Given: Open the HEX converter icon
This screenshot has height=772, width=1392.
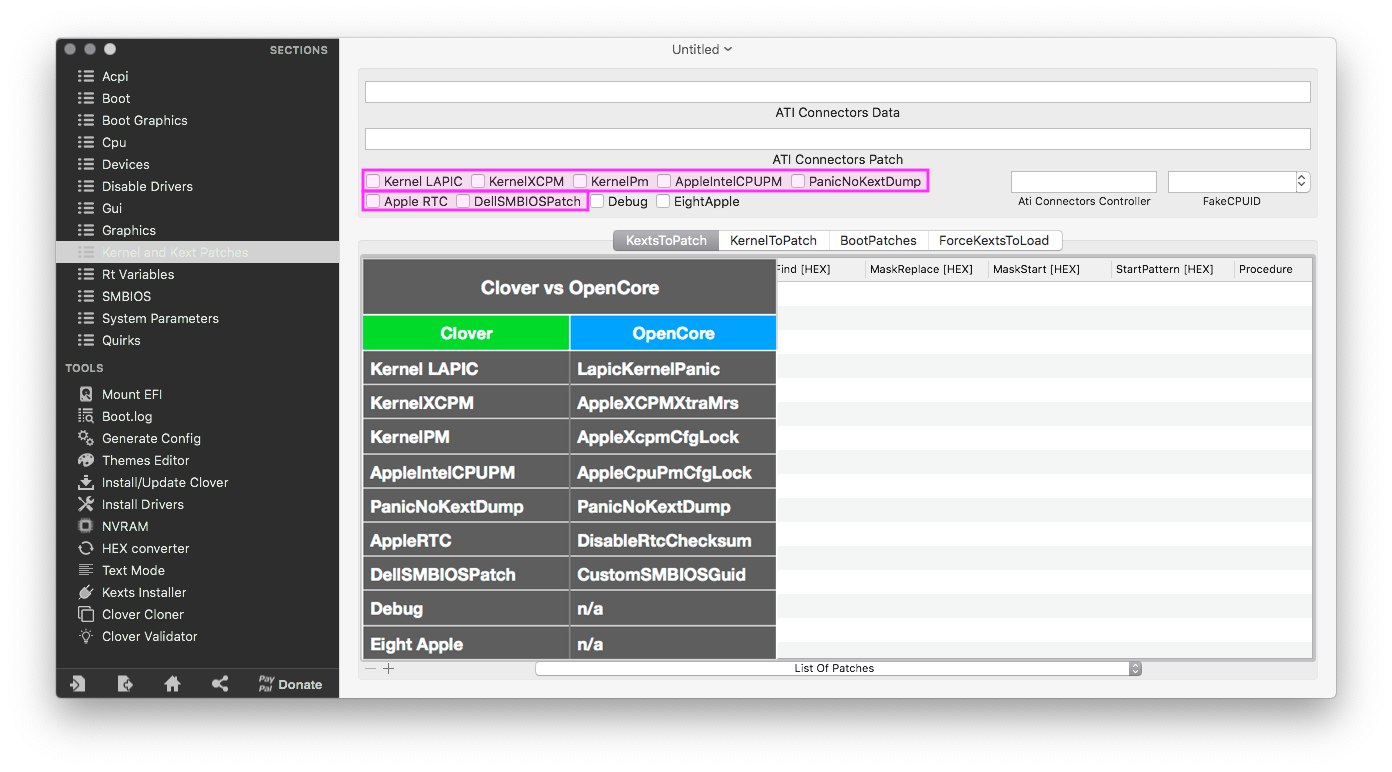Looking at the screenshot, I should [x=86, y=548].
